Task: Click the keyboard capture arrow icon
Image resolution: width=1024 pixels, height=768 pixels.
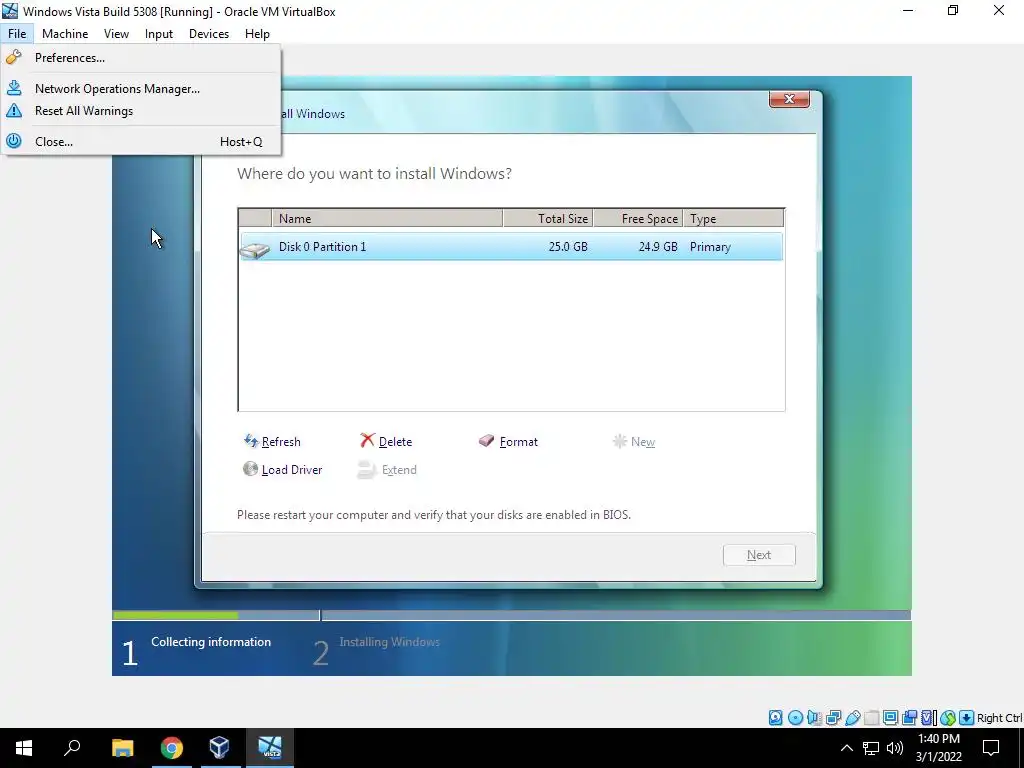Action: [967, 718]
